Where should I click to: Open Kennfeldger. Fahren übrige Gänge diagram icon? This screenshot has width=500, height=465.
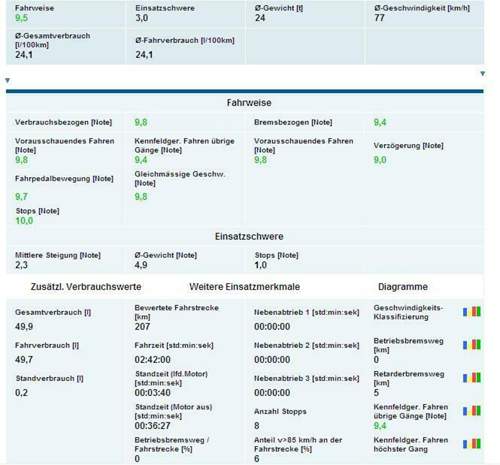click(472, 411)
